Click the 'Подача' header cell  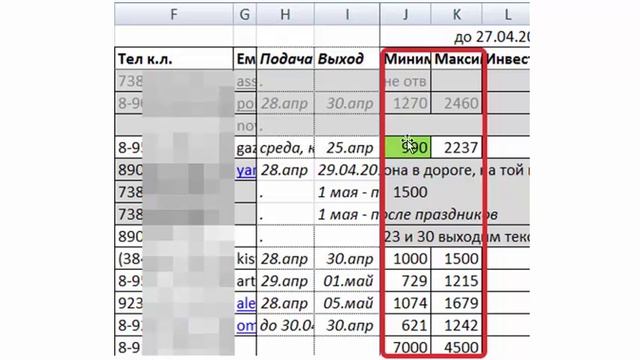point(285,59)
